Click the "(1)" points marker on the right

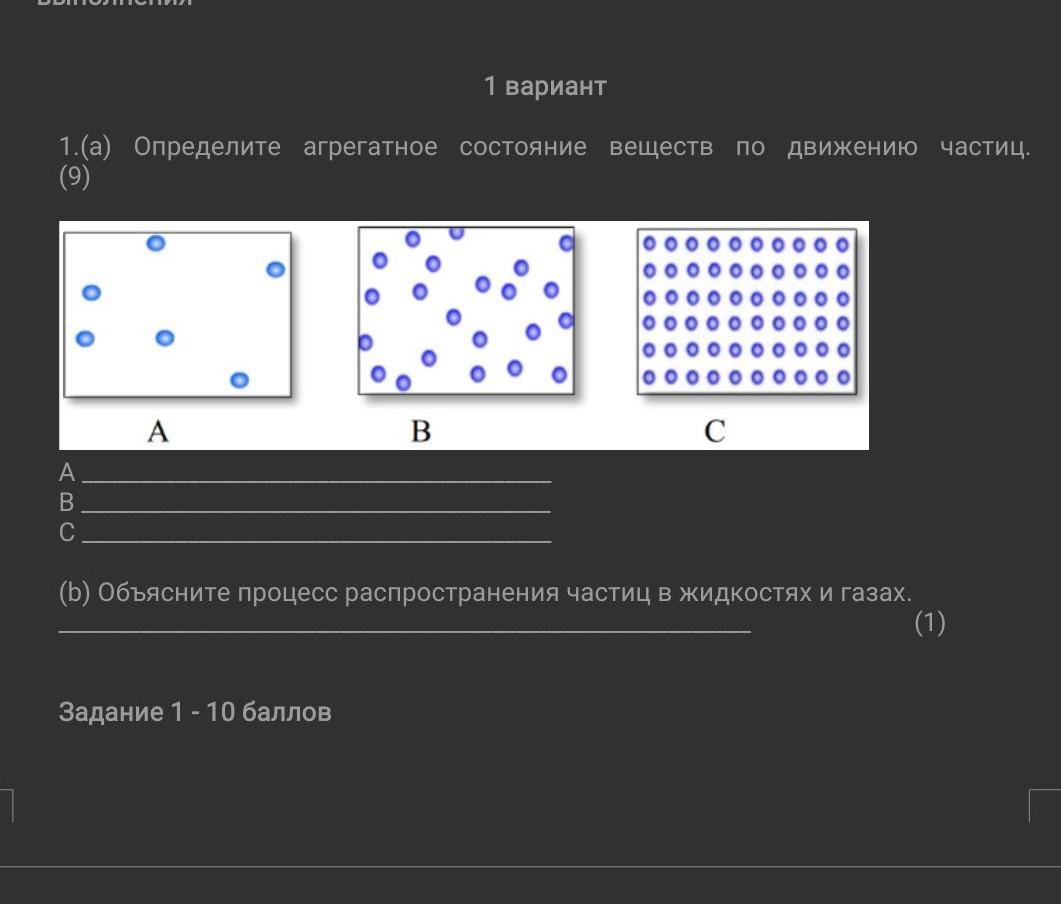click(x=929, y=623)
